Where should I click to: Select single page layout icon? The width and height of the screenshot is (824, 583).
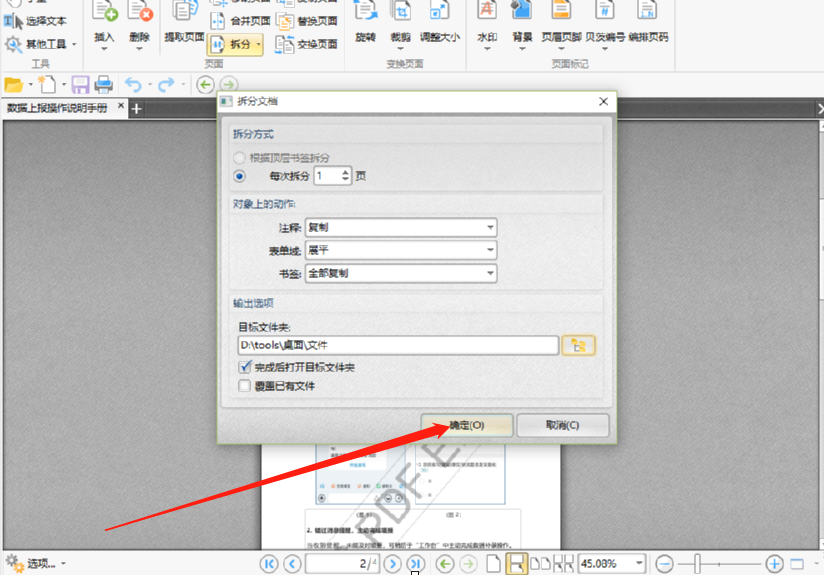click(x=493, y=564)
